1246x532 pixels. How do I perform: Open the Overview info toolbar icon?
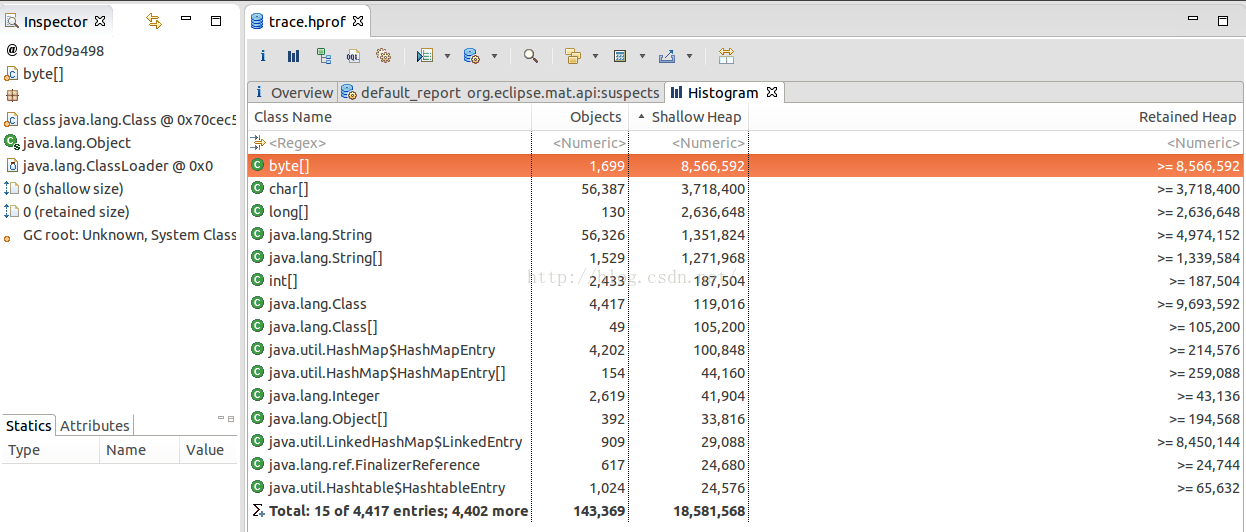pyautogui.click(x=263, y=56)
